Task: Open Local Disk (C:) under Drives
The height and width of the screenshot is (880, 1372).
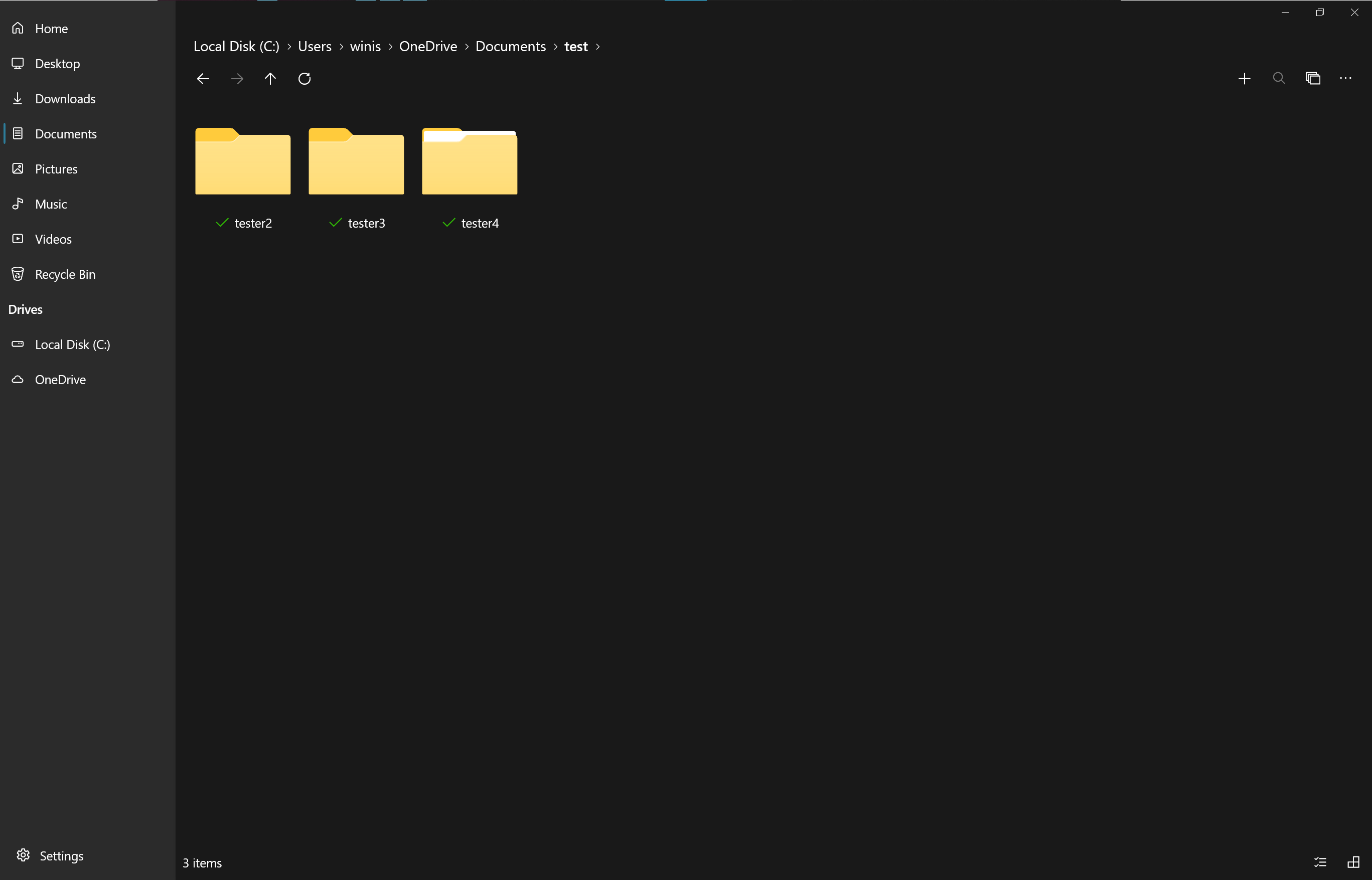Action: (x=87, y=344)
